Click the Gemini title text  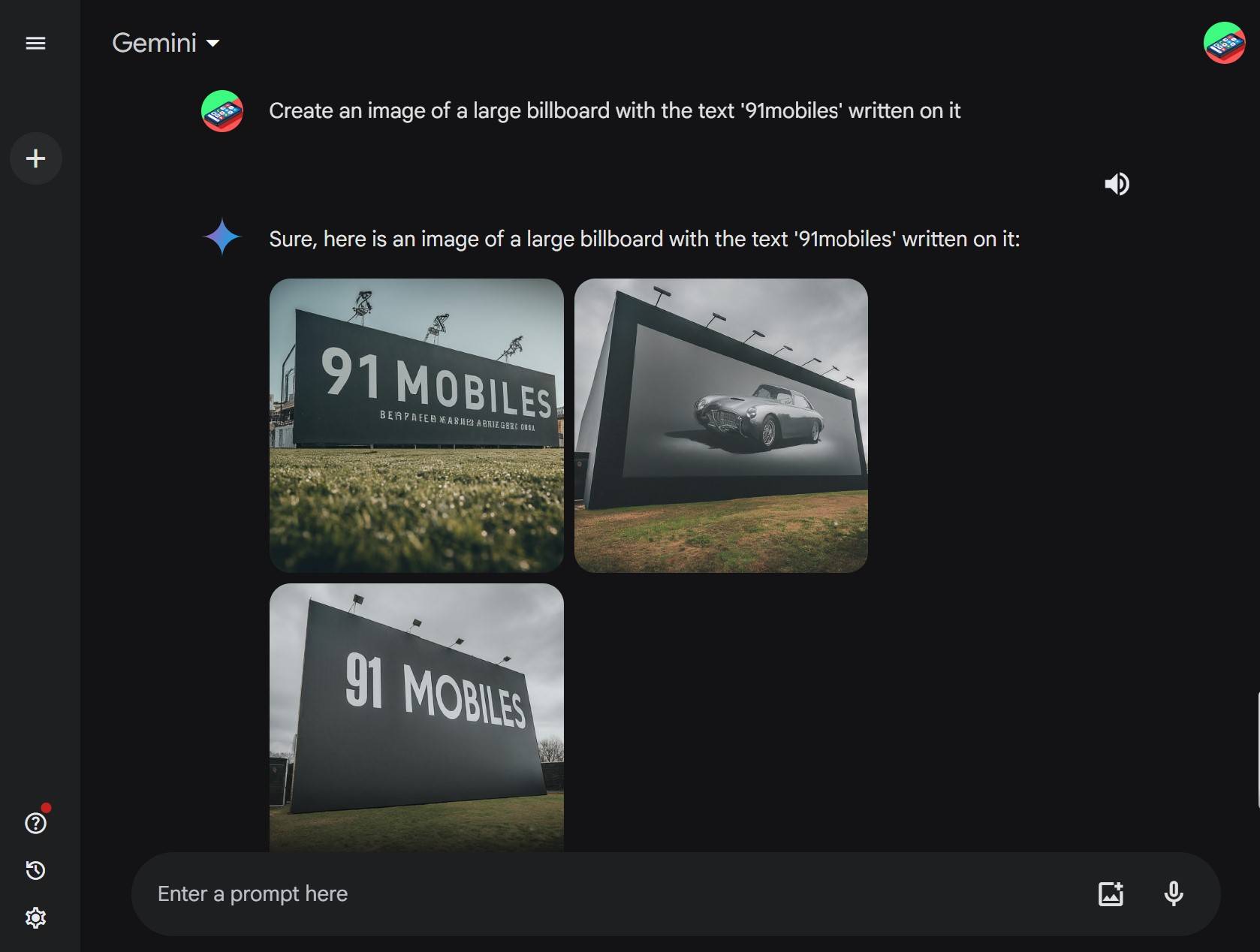click(155, 43)
